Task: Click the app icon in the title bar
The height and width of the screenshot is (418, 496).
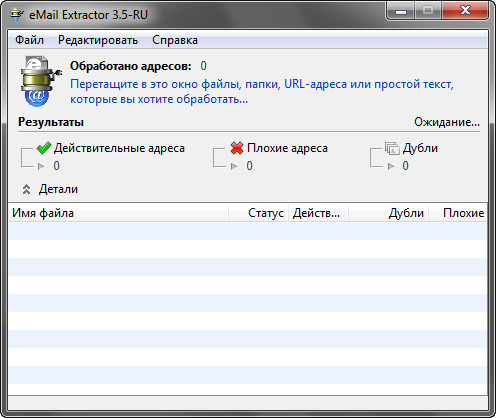Action: 17,15
